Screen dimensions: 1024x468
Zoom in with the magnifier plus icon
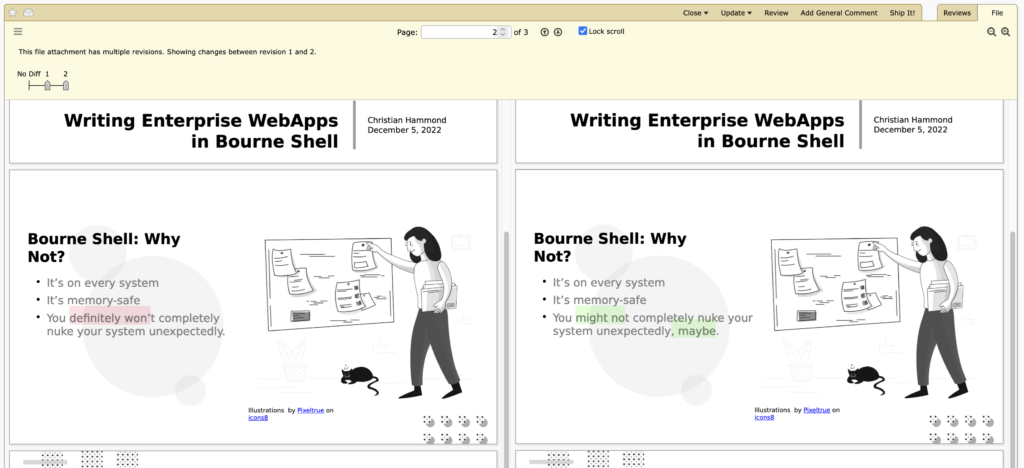click(1006, 32)
